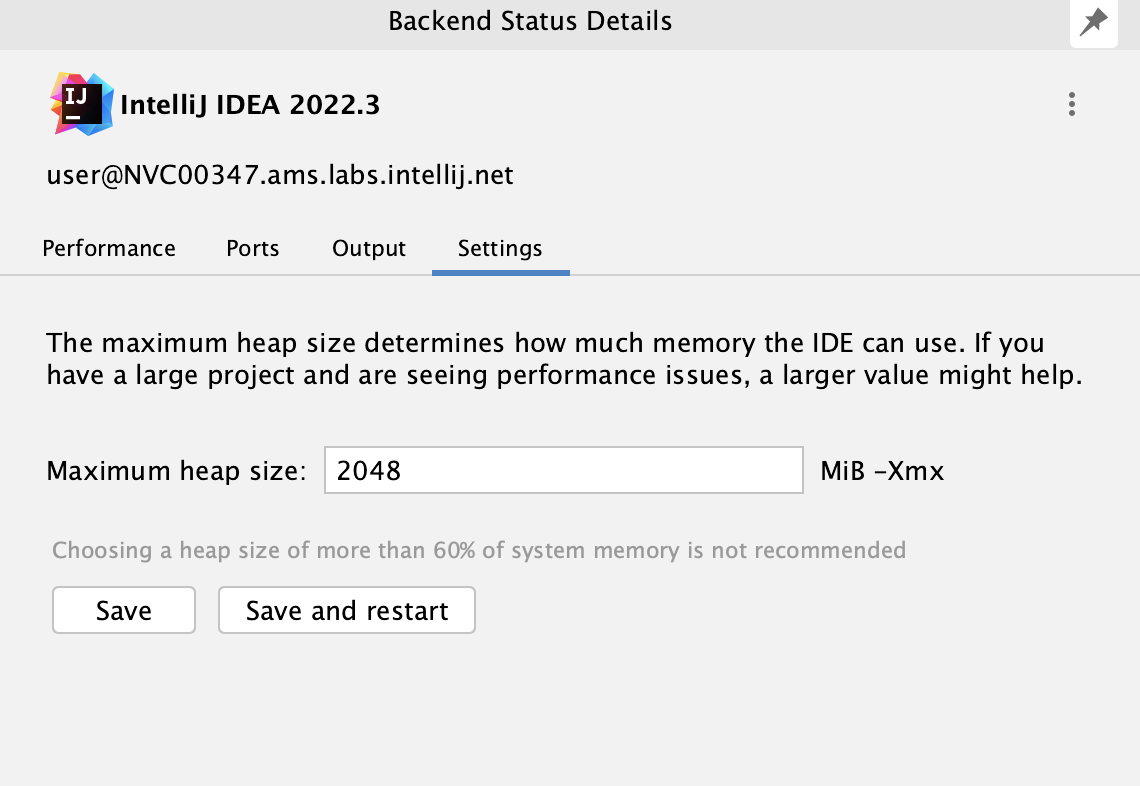Pin the Backend Status Details window
1140x786 pixels.
pos(1093,23)
